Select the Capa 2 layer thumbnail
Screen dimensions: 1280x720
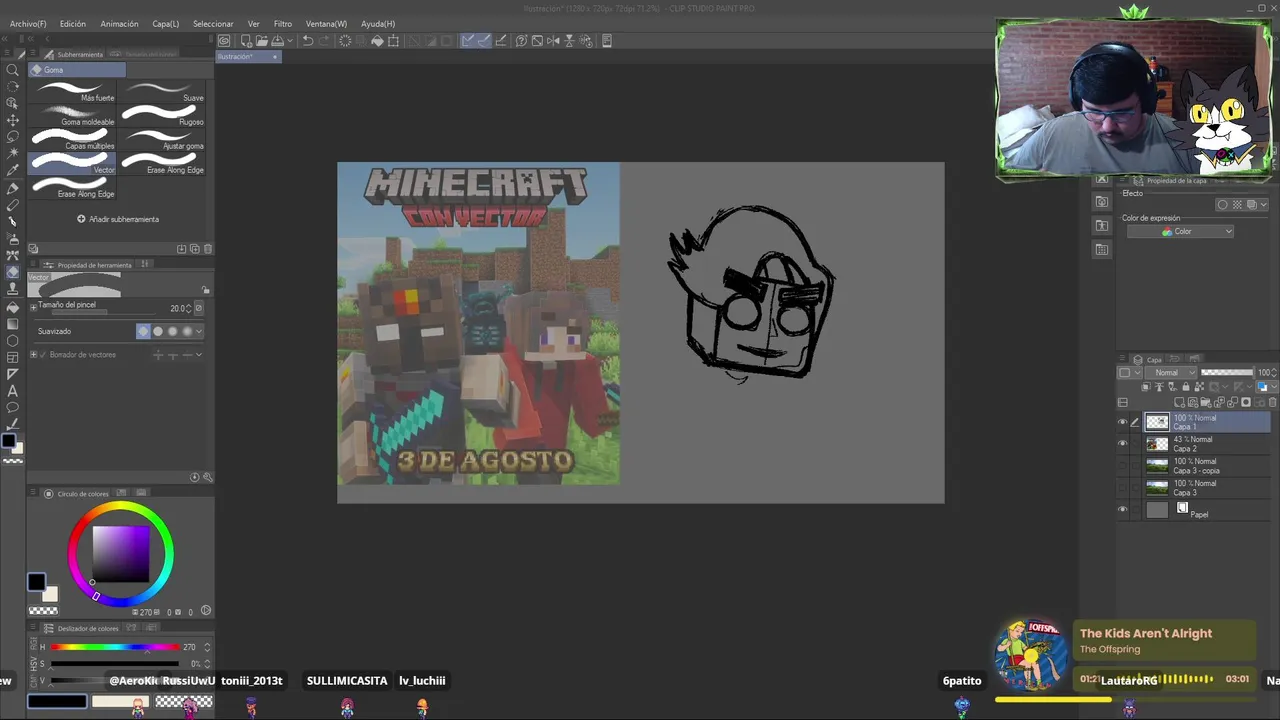[1157, 444]
